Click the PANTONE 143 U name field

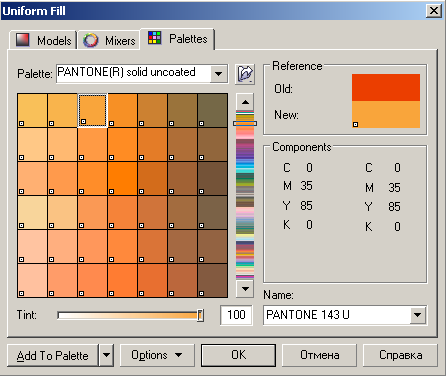pyautogui.click(x=337, y=315)
